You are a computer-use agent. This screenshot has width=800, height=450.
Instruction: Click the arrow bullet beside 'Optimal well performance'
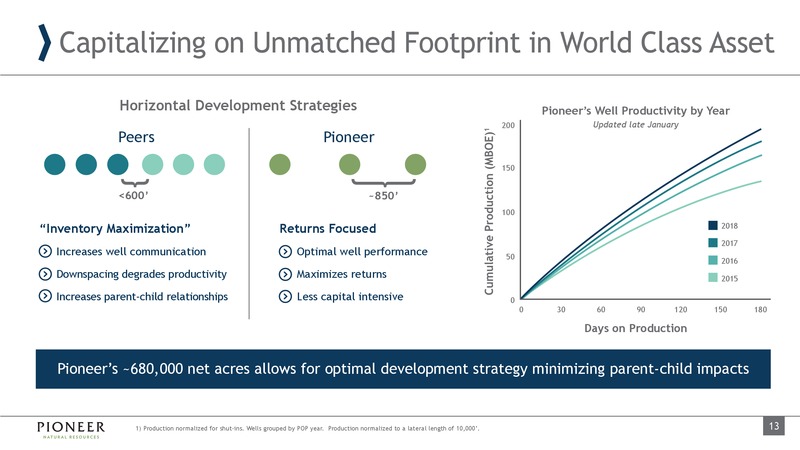[285, 252]
